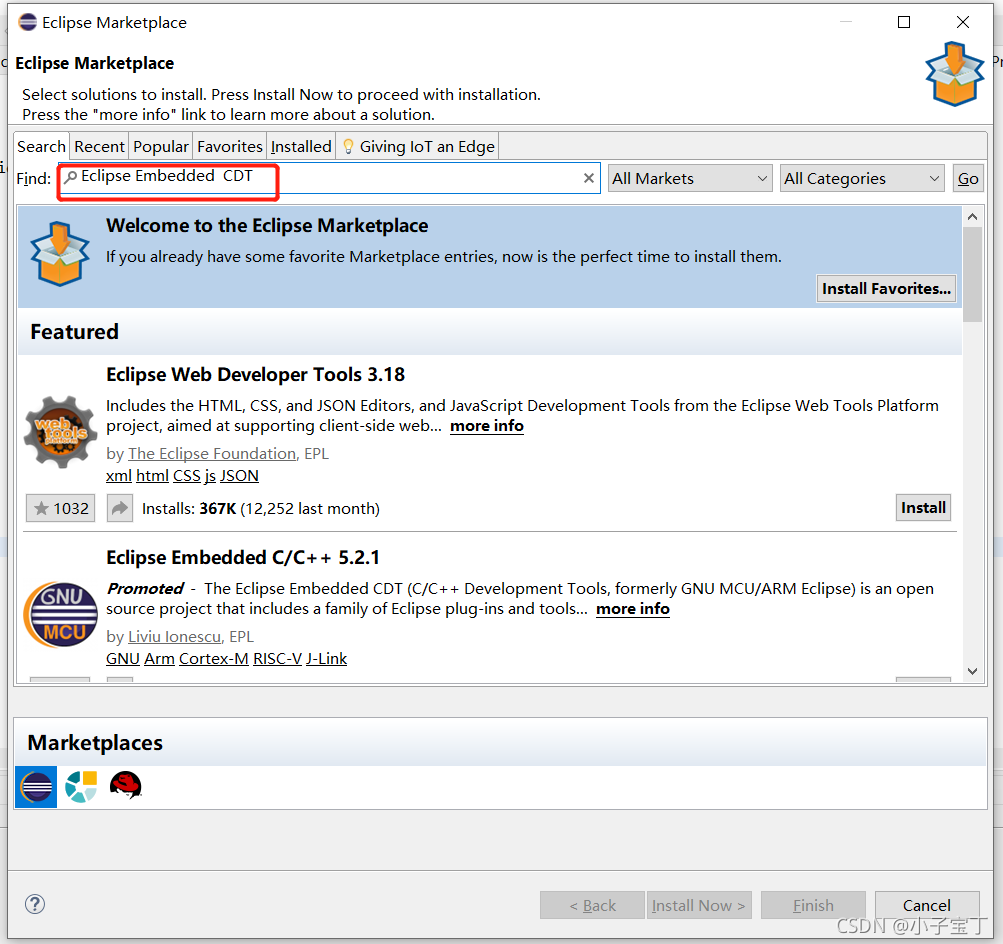1003x944 pixels.
Task: Maximize the Eclipse Marketplace window
Action: pos(904,22)
